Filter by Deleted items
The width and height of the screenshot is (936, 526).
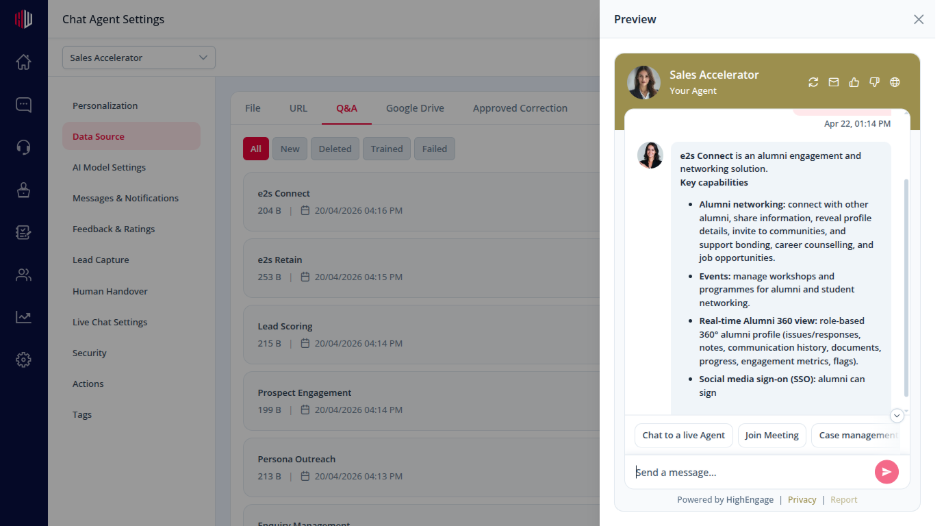click(335, 149)
